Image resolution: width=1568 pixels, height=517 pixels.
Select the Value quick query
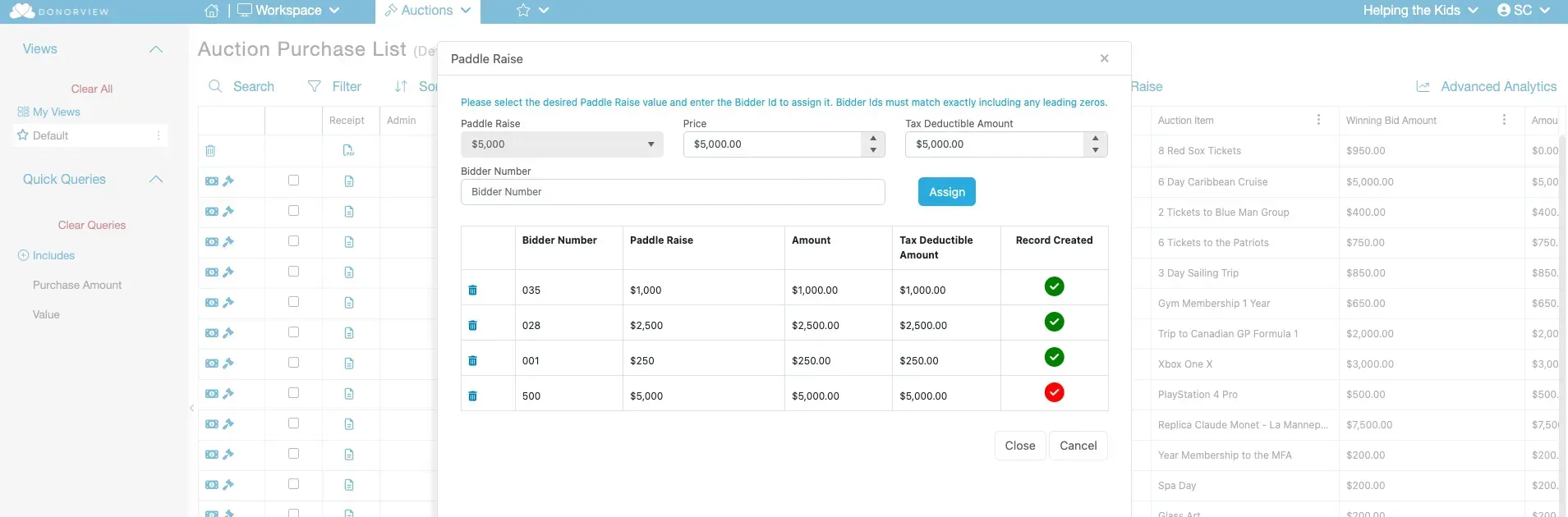click(x=46, y=315)
